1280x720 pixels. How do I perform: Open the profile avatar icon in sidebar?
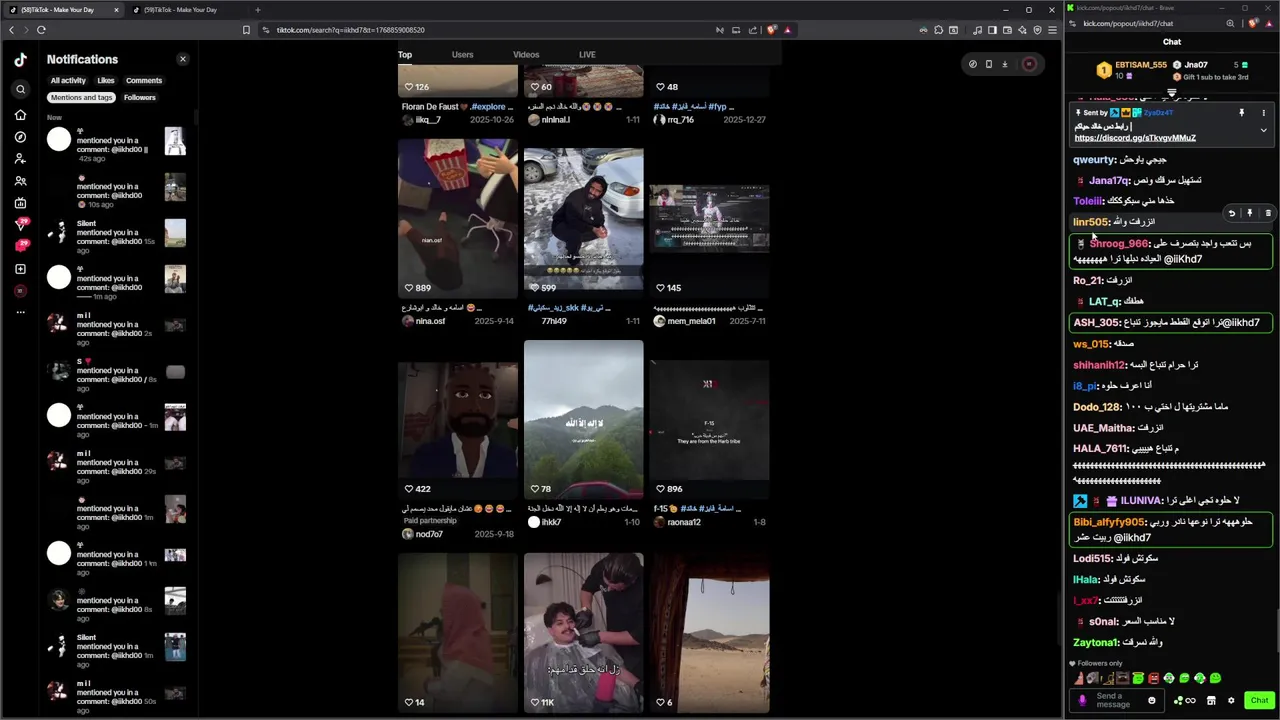pyautogui.click(x=20, y=291)
